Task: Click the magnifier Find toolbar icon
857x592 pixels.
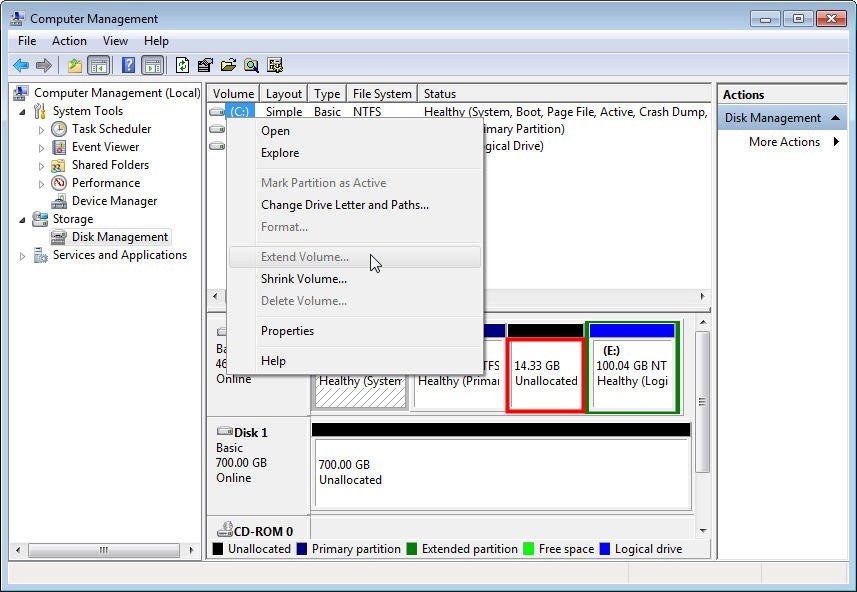Action: [x=251, y=66]
